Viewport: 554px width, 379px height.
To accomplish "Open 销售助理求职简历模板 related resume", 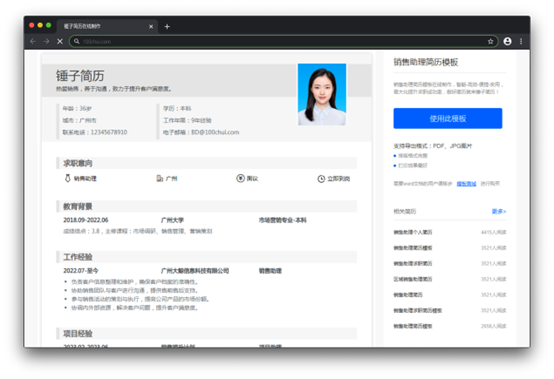I will pos(418,310).
